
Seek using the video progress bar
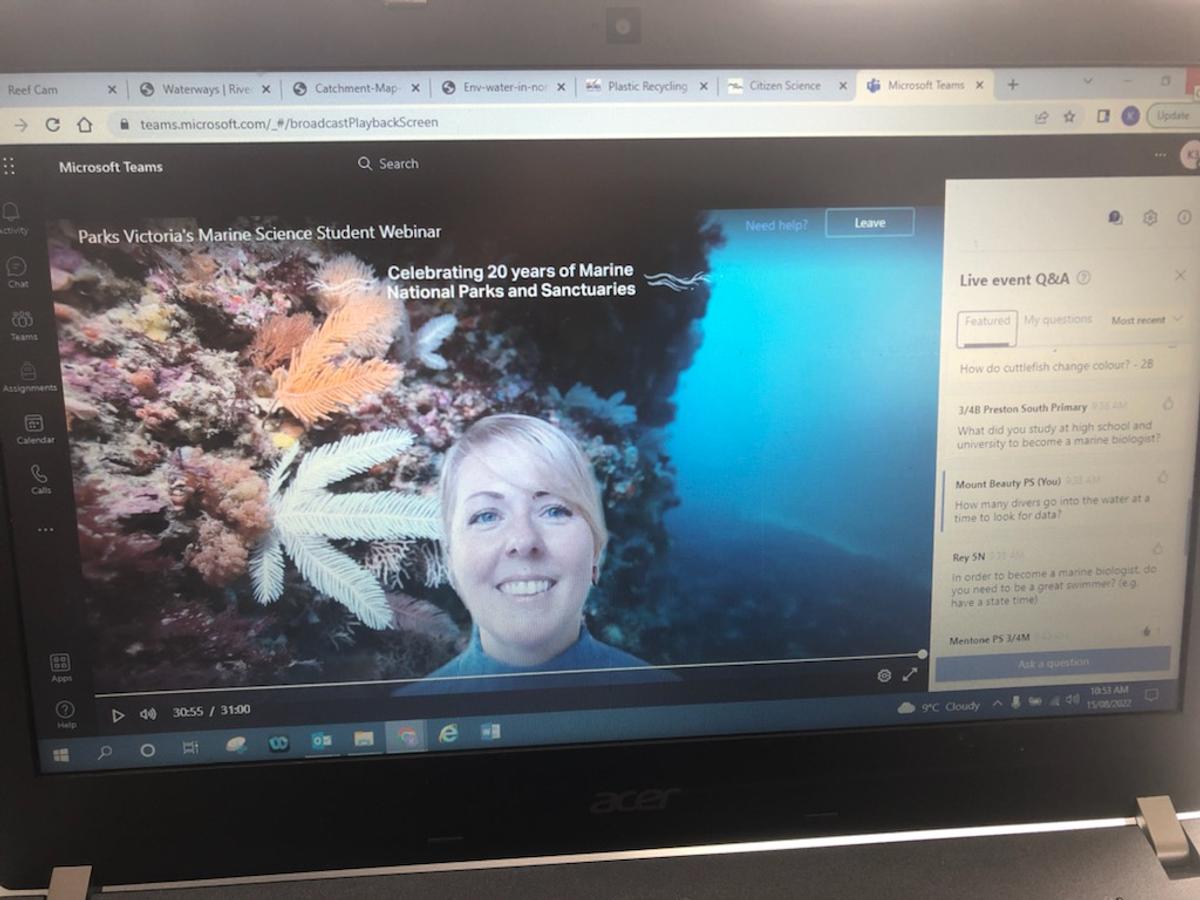[508, 676]
